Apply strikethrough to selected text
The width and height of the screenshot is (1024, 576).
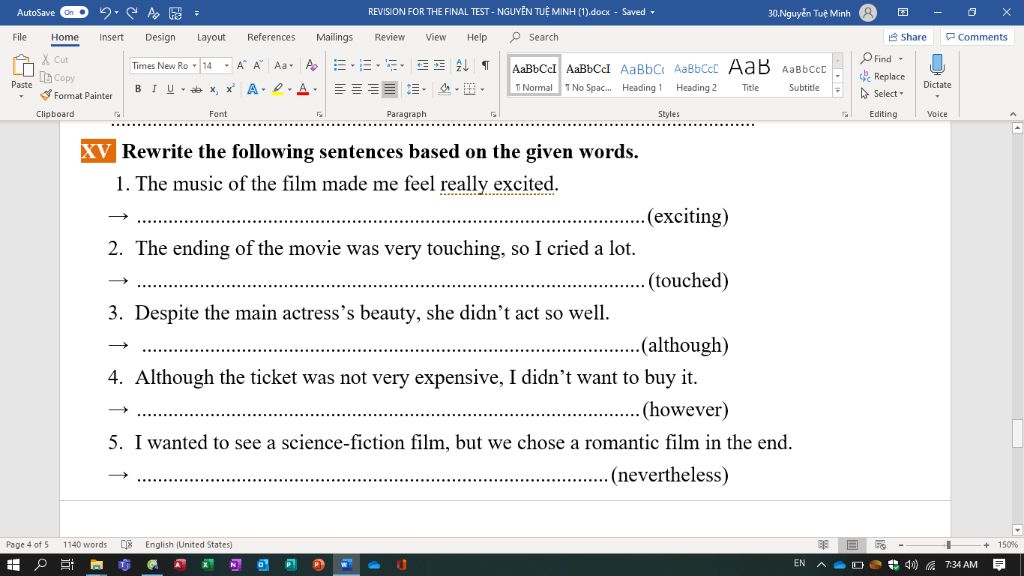pos(196,89)
